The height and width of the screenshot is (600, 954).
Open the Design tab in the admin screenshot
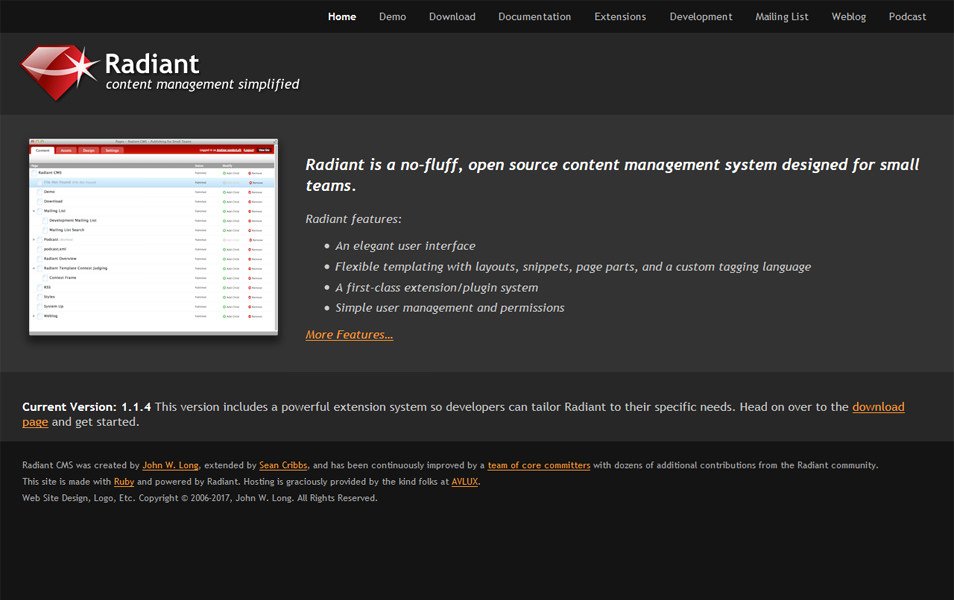(88, 150)
